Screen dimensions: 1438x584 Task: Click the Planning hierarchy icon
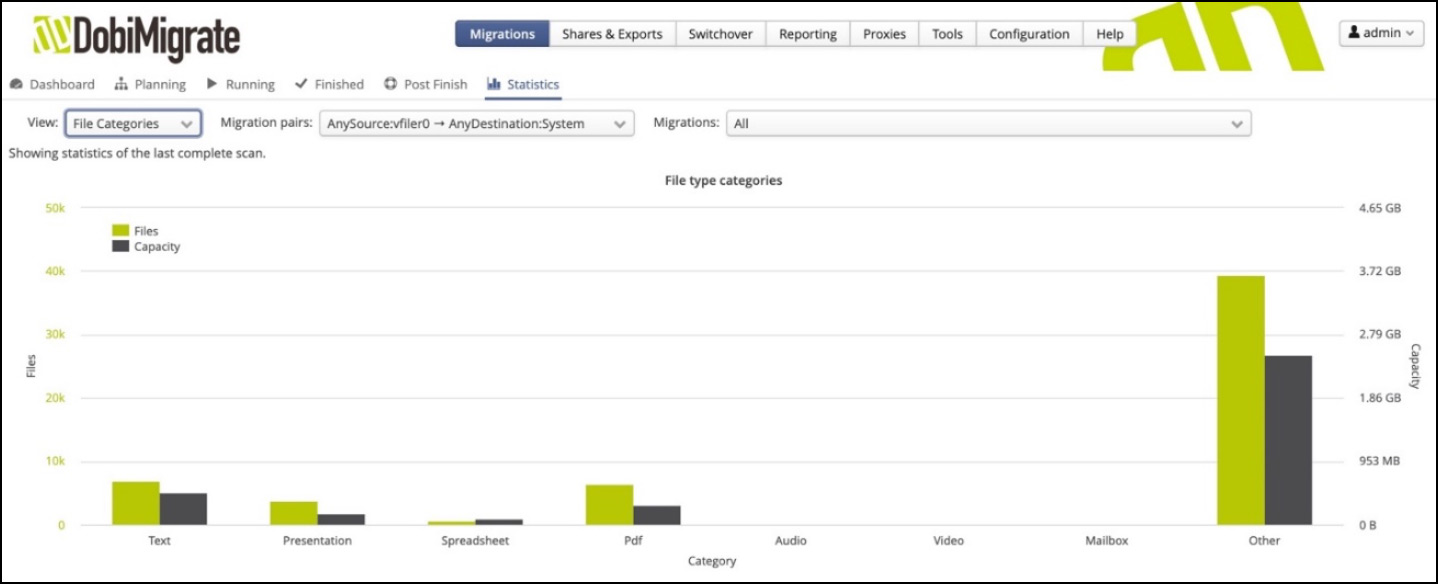tap(121, 85)
